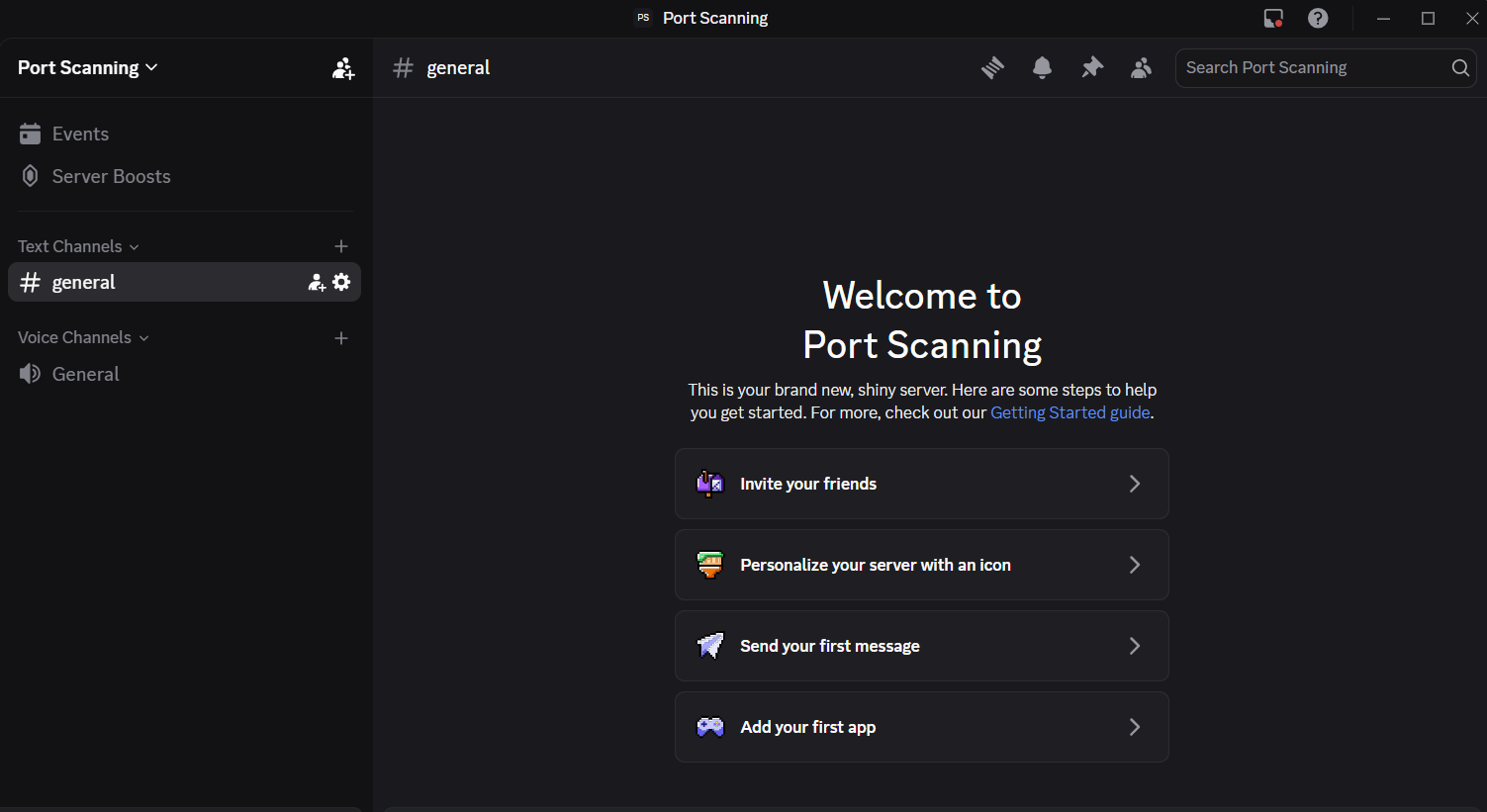Click the chevron on the Add your first app card
Image resolution: width=1487 pixels, height=812 pixels.
click(1135, 727)
